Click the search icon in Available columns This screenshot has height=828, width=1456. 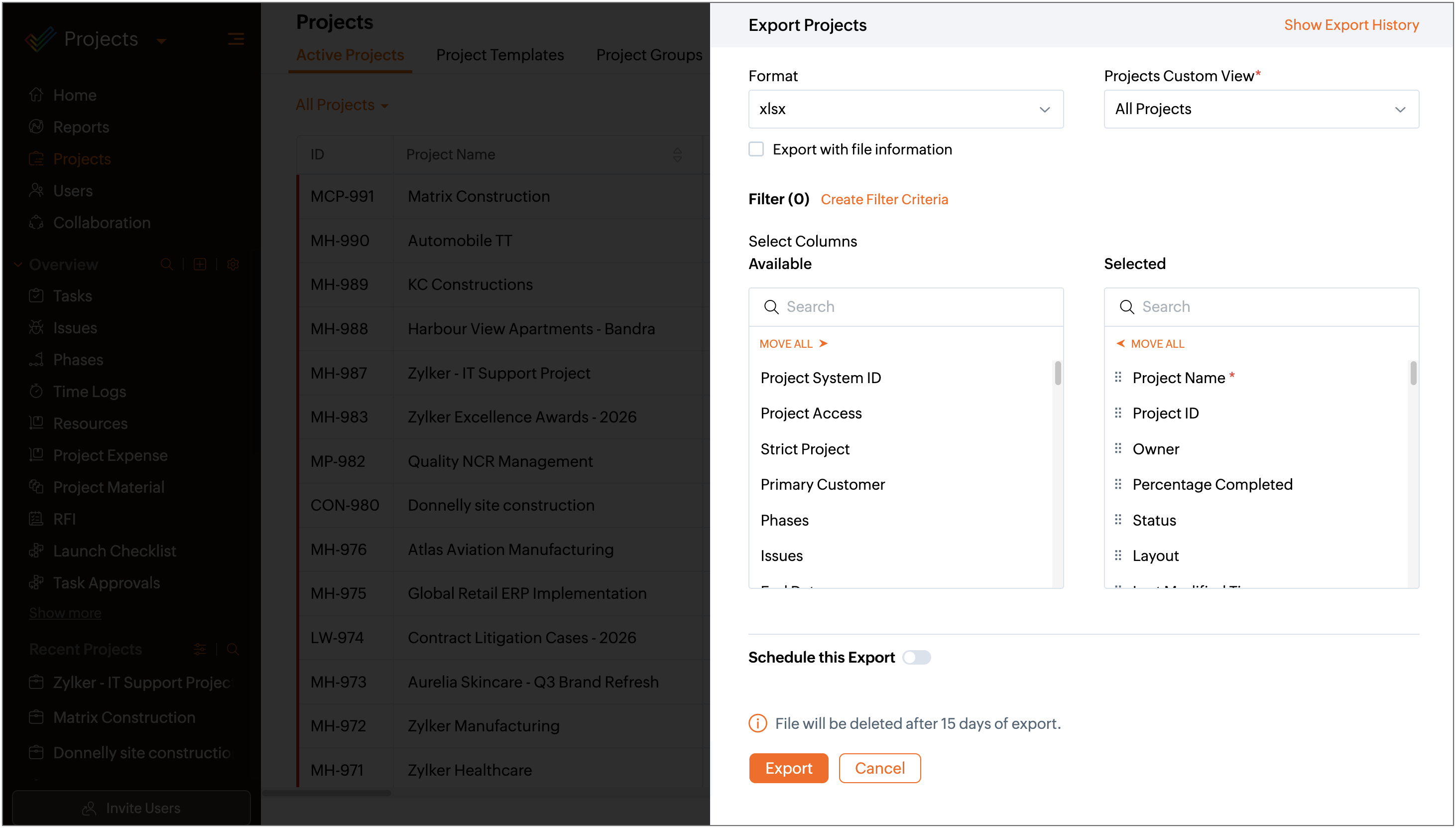[771, 307]
